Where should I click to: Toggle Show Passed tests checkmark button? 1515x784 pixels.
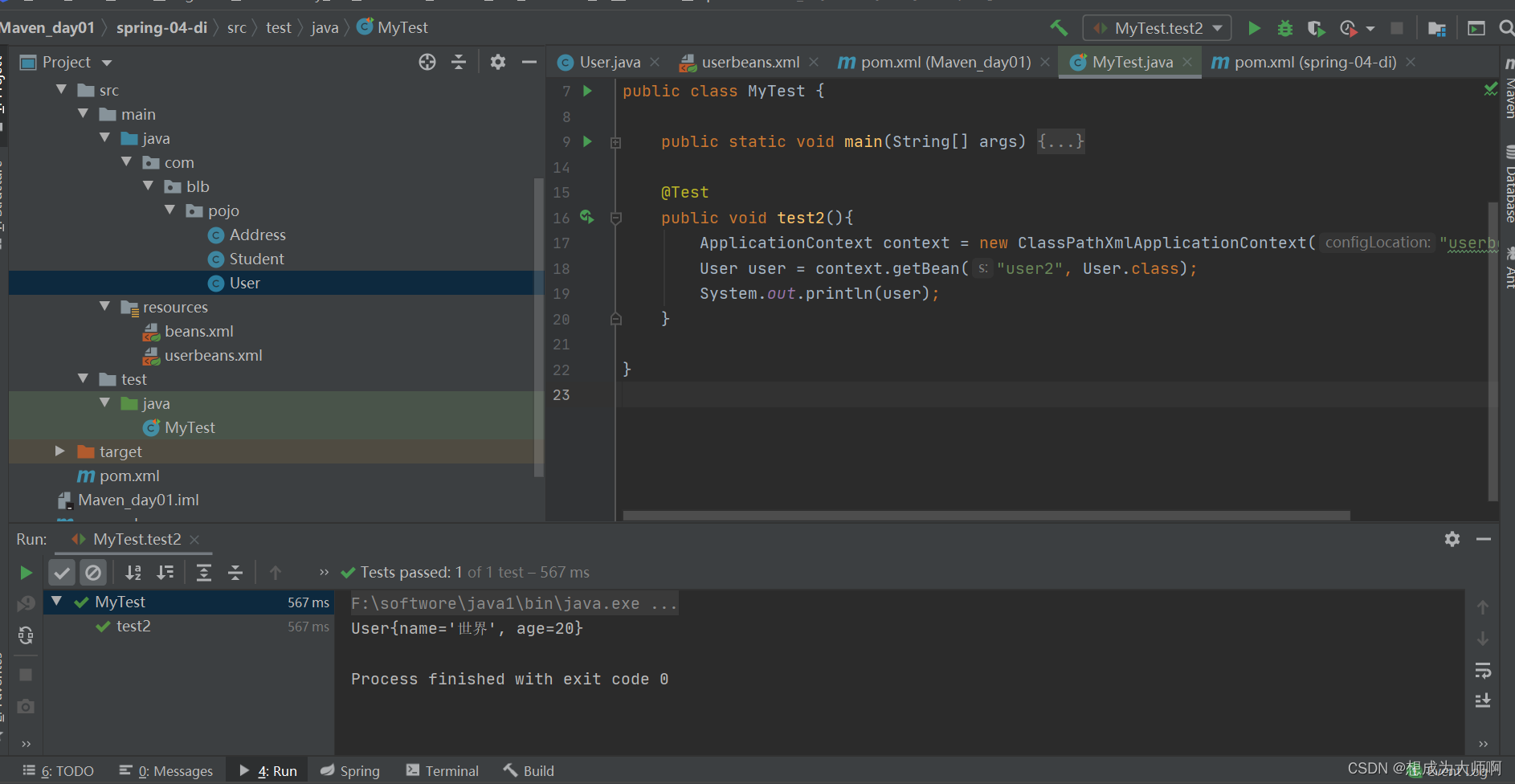coord(62,573)
